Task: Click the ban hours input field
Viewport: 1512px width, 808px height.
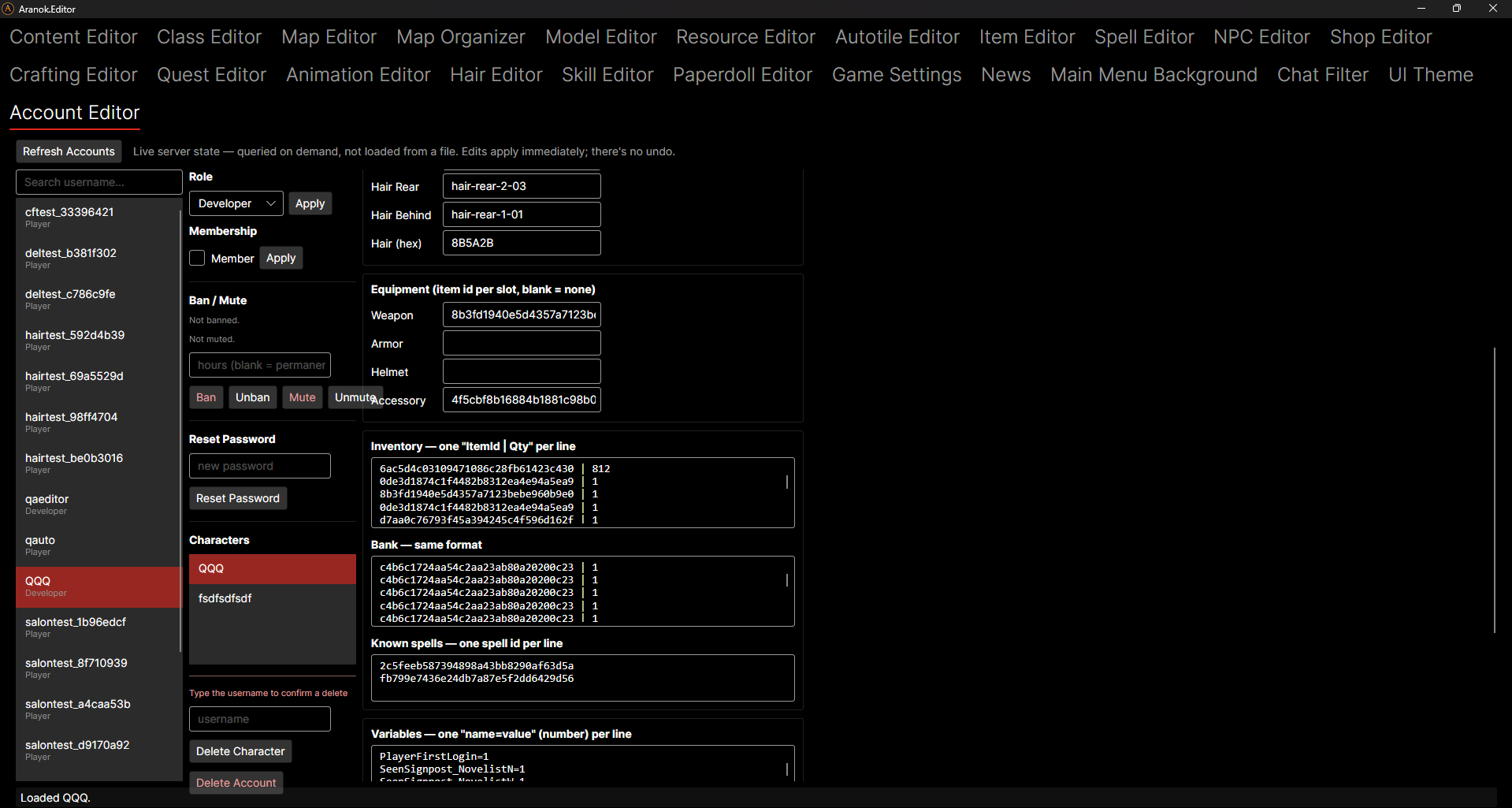Action: click(x=259, y=365)
